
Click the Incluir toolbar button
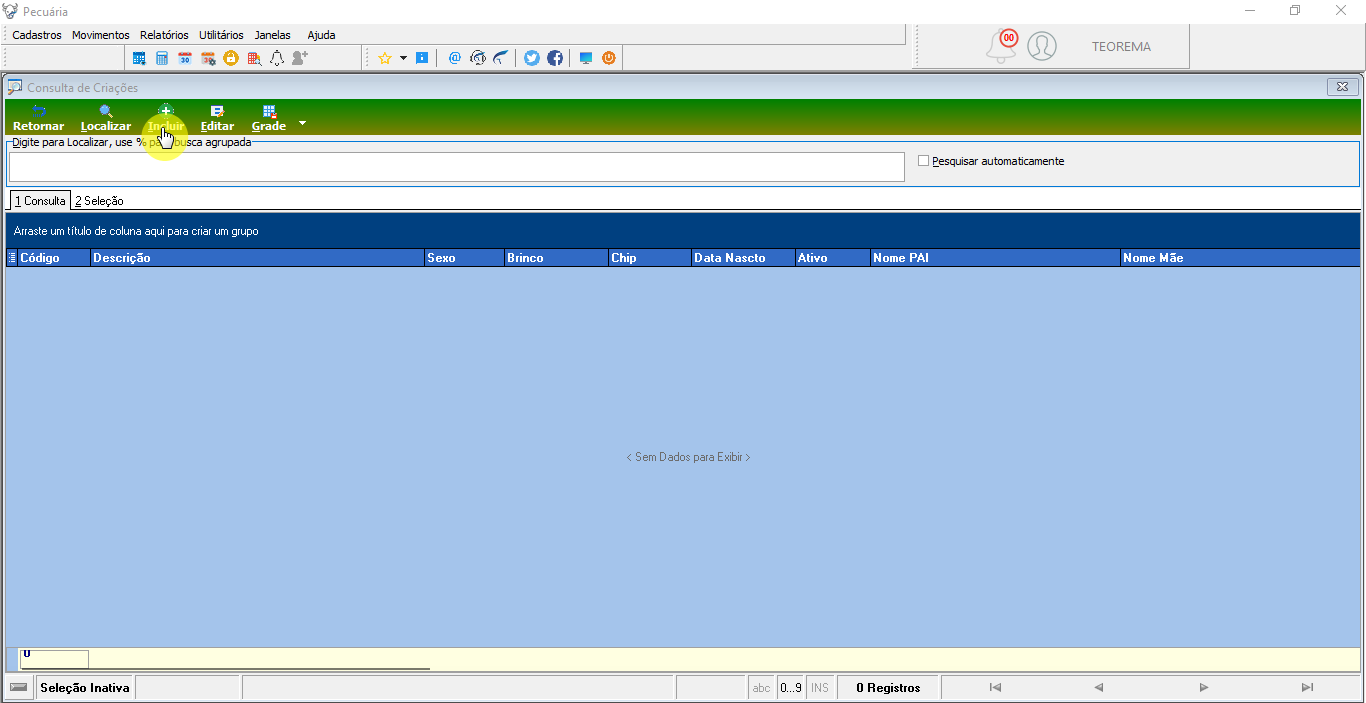(166, 118)
